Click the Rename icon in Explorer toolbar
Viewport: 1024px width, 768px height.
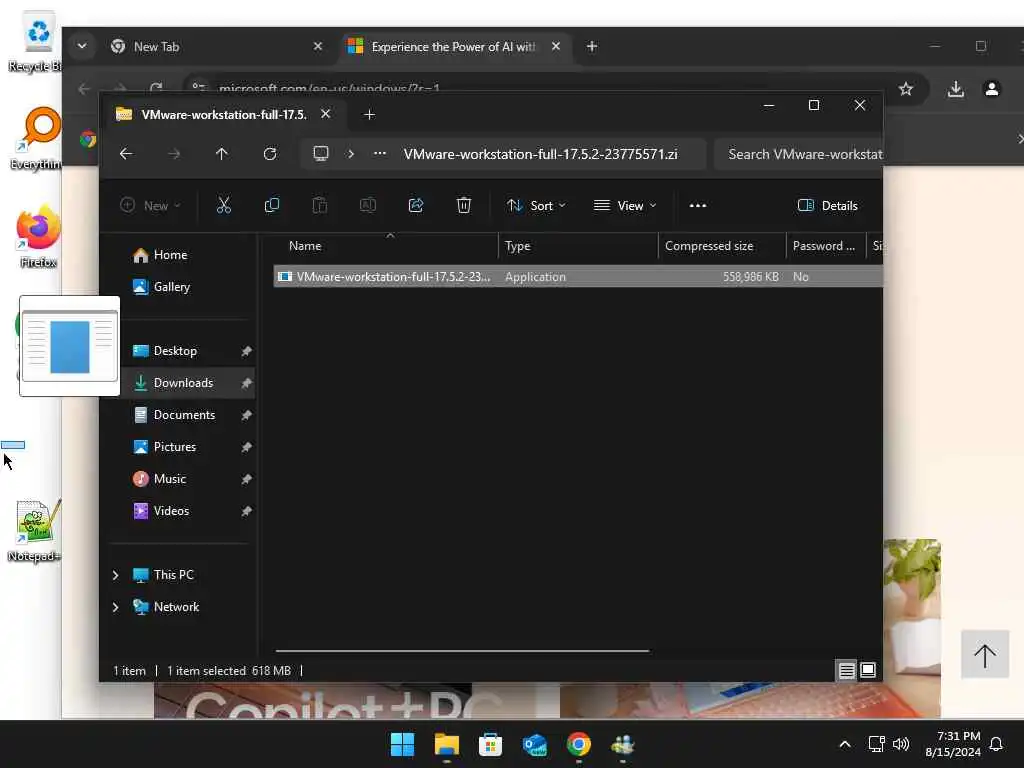(x=368, y=205)
